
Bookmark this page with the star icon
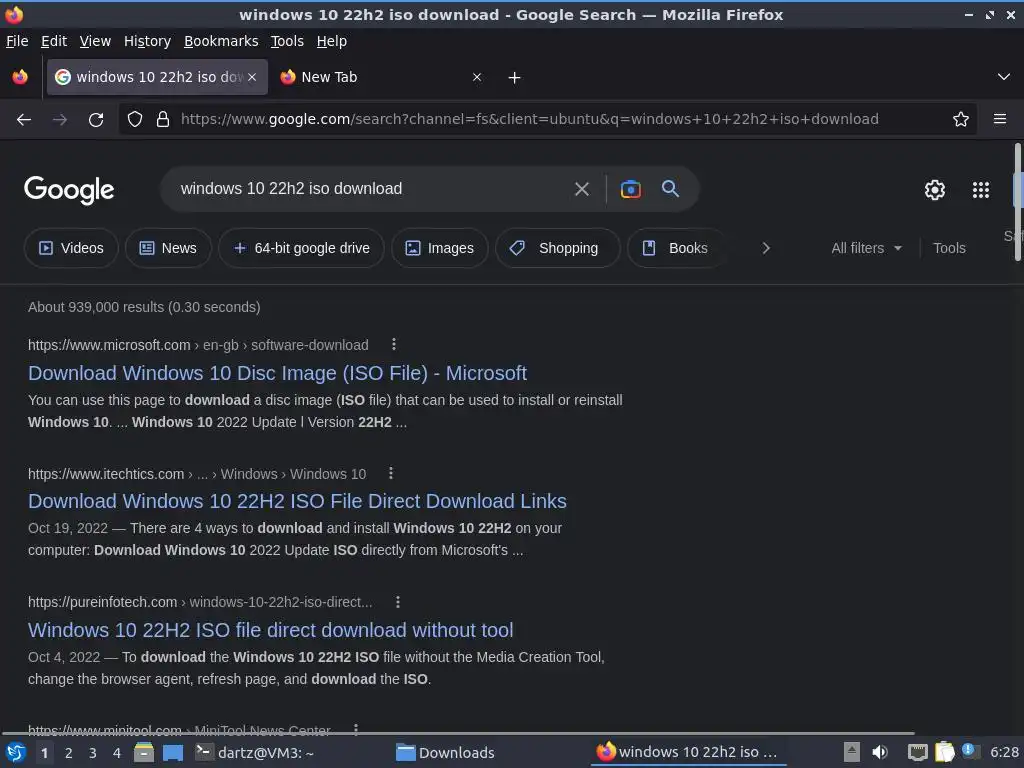pos(961,120)
